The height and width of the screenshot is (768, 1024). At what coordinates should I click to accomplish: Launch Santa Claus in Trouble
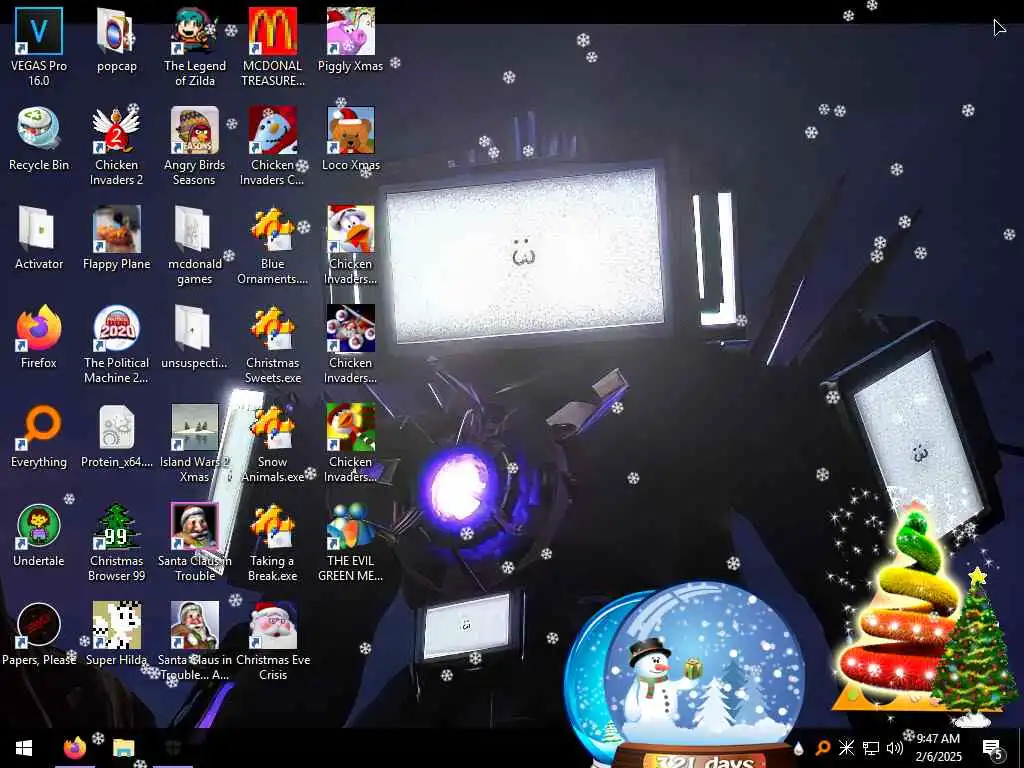pos(195,543)
